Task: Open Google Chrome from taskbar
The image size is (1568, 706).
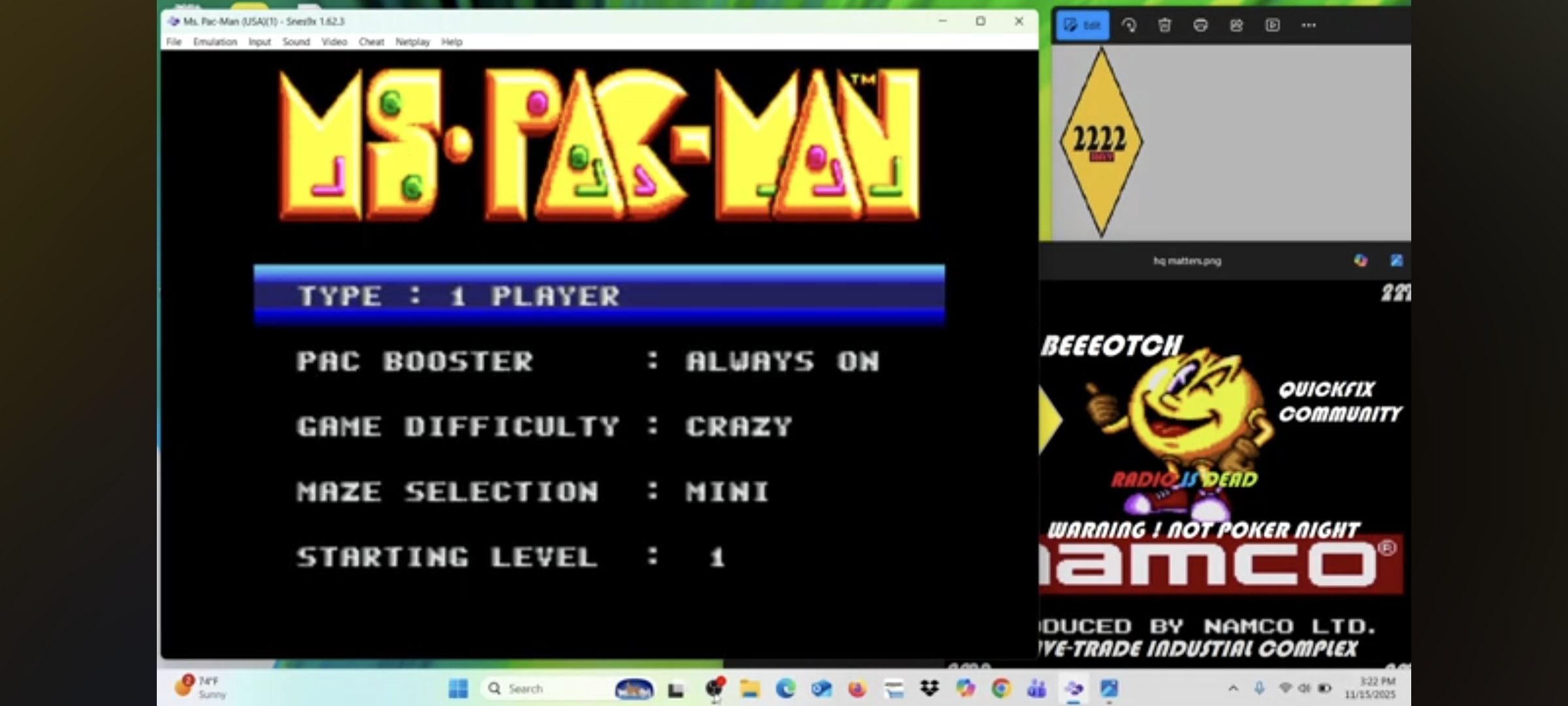Action: pos(1001,688)
